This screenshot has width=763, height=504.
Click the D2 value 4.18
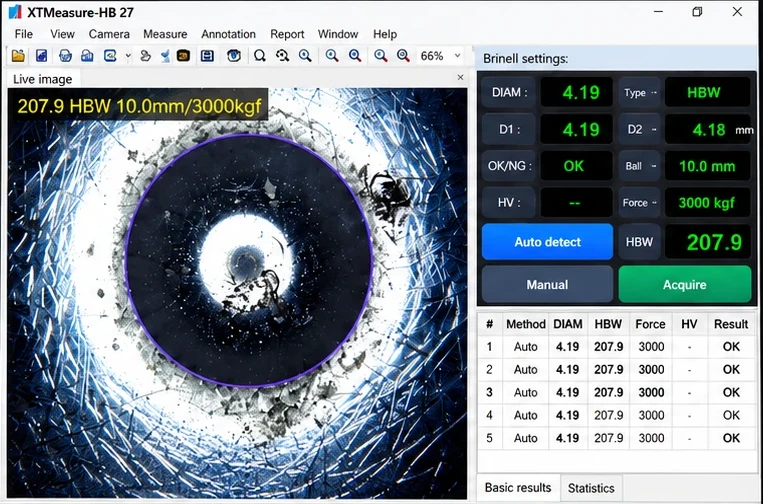[708, 129]
